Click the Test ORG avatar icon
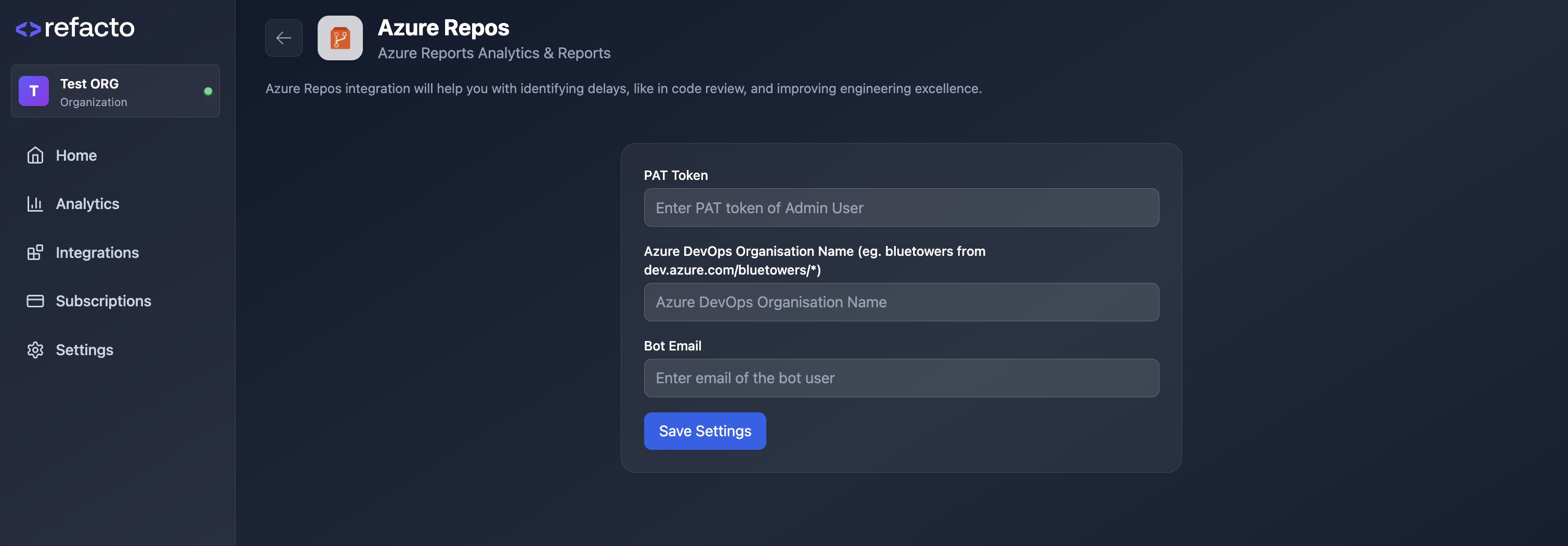1568x546 pixels. (x=34, y=92)
